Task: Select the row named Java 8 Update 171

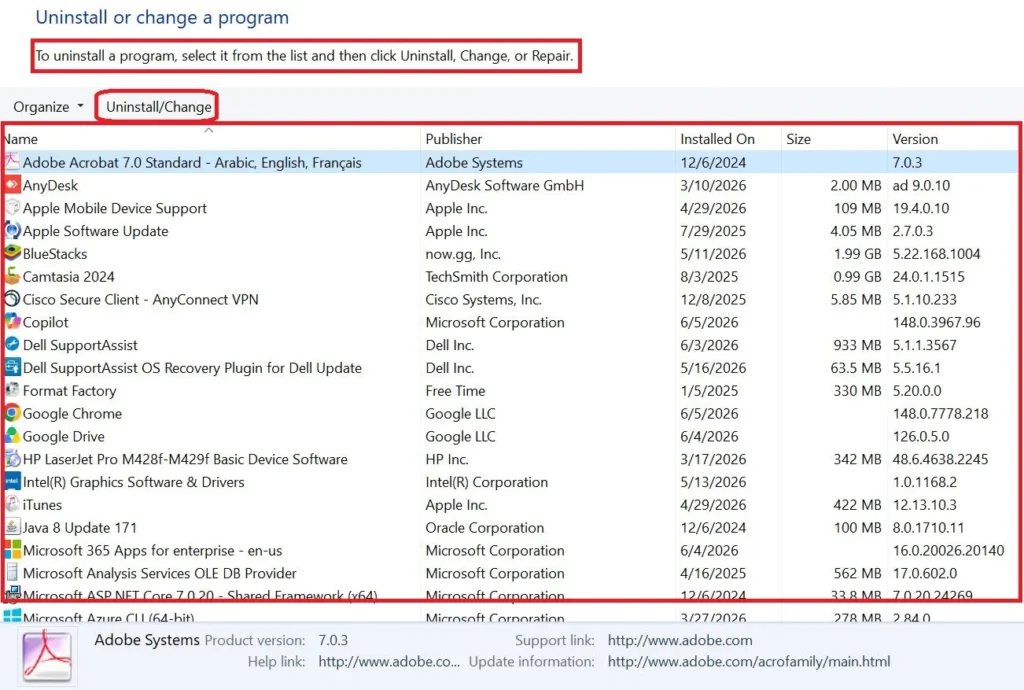Action: tap(511, 528)
